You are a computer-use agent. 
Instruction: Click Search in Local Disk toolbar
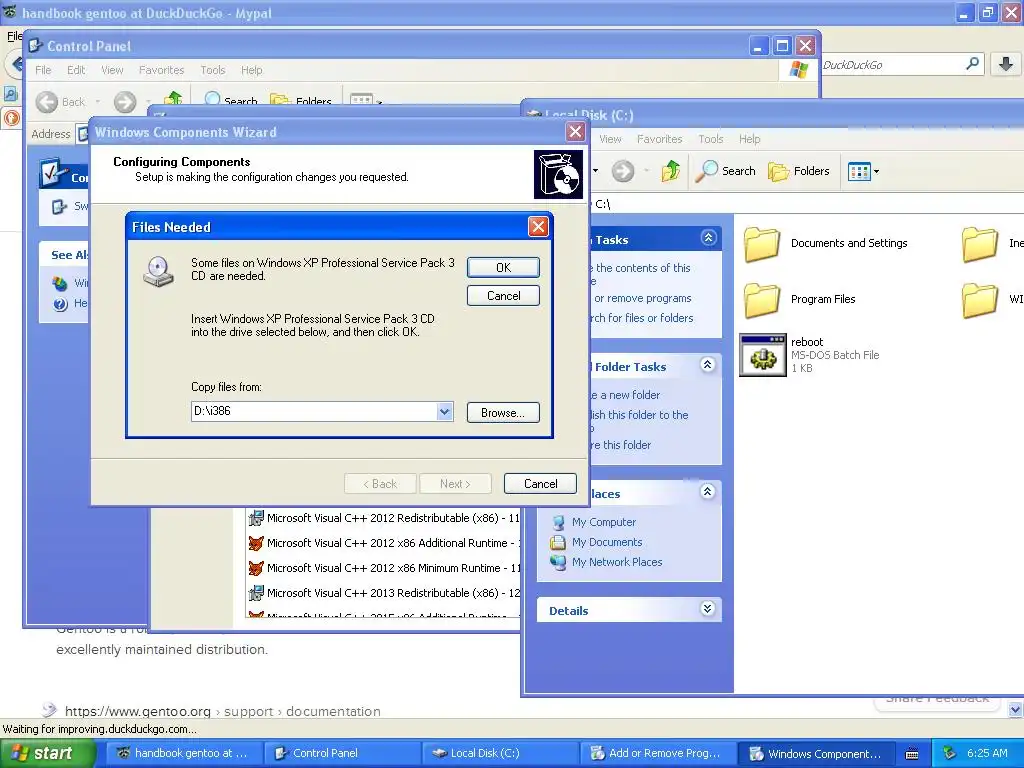pyautogui.click(x=725, y=171)
